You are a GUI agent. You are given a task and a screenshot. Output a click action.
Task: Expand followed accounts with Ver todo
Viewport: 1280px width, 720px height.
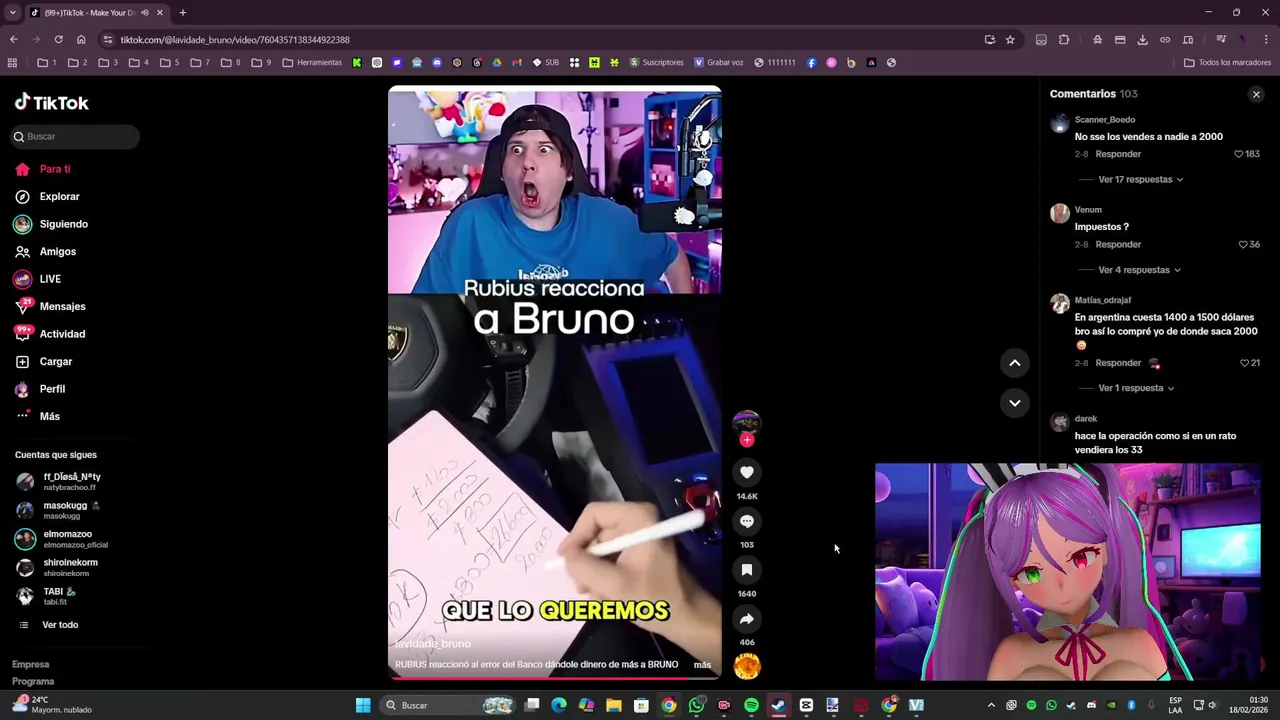pos(60,625)
